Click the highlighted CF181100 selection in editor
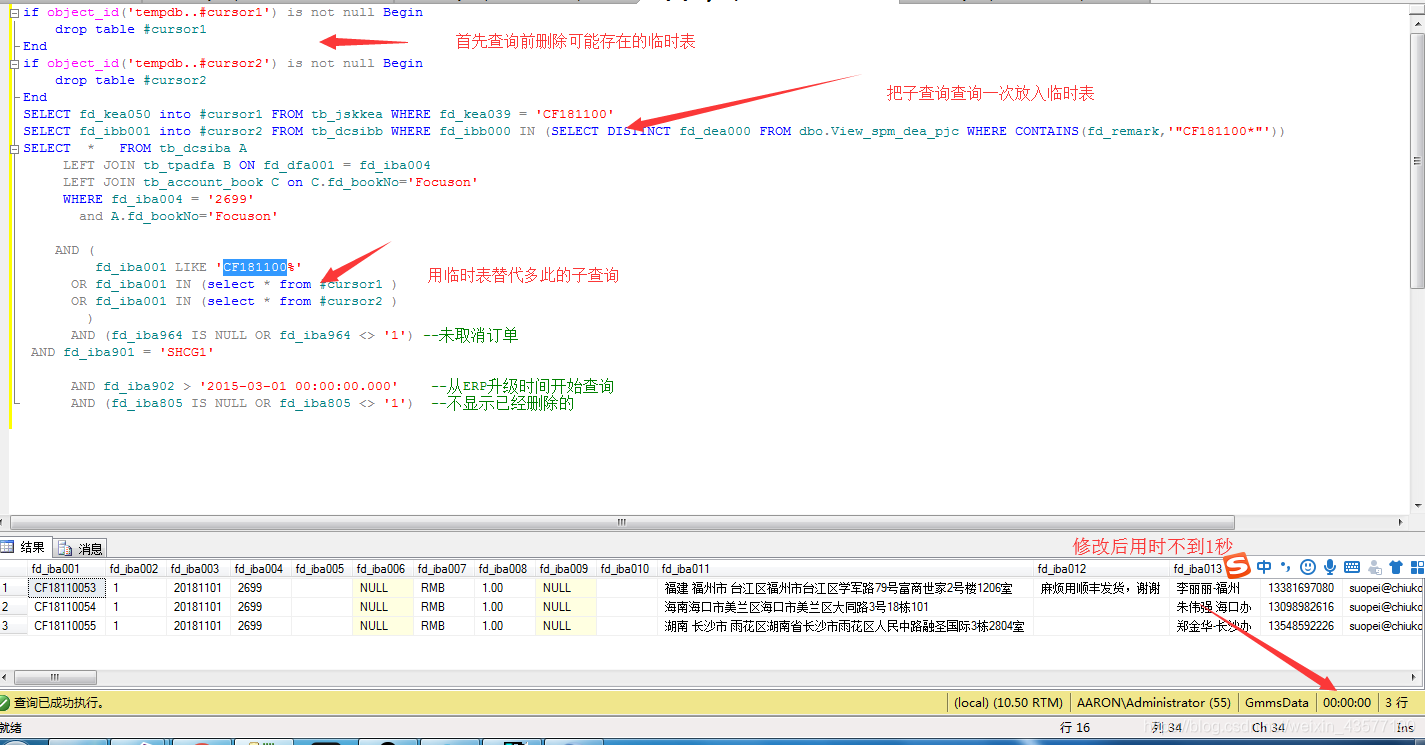1425x745 pixels. (255, 267)
